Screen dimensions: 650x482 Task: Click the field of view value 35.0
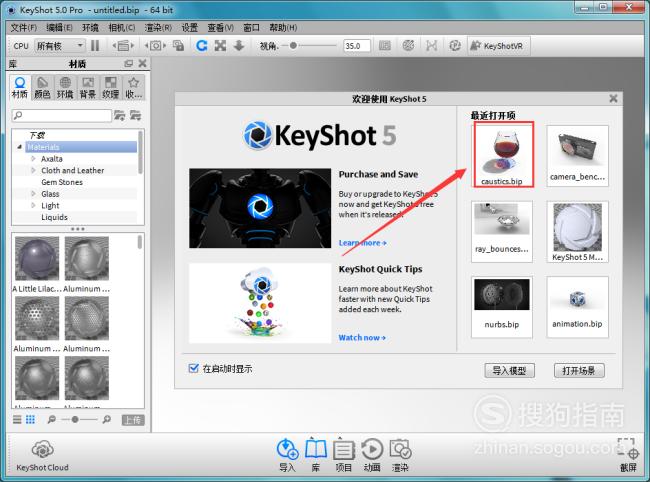(x=357, y=46)
